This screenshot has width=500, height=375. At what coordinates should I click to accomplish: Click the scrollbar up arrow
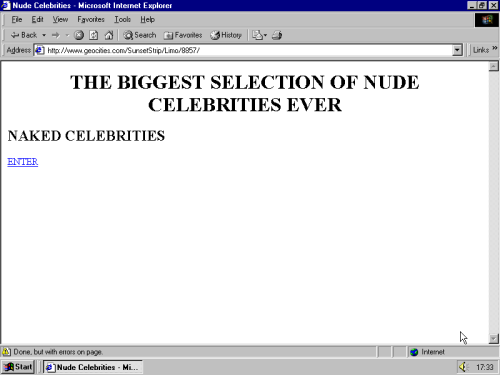tap(493, 66)
